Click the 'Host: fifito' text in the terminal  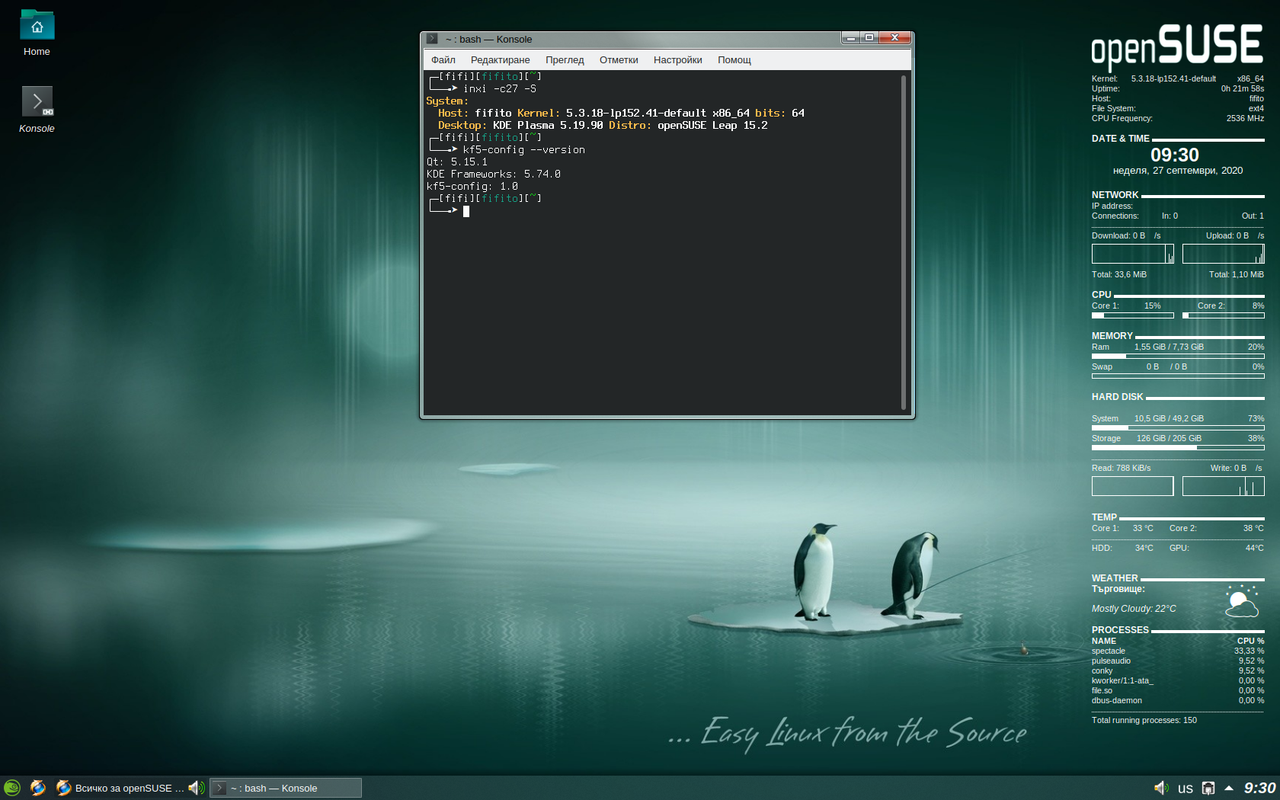click(475, 113)
